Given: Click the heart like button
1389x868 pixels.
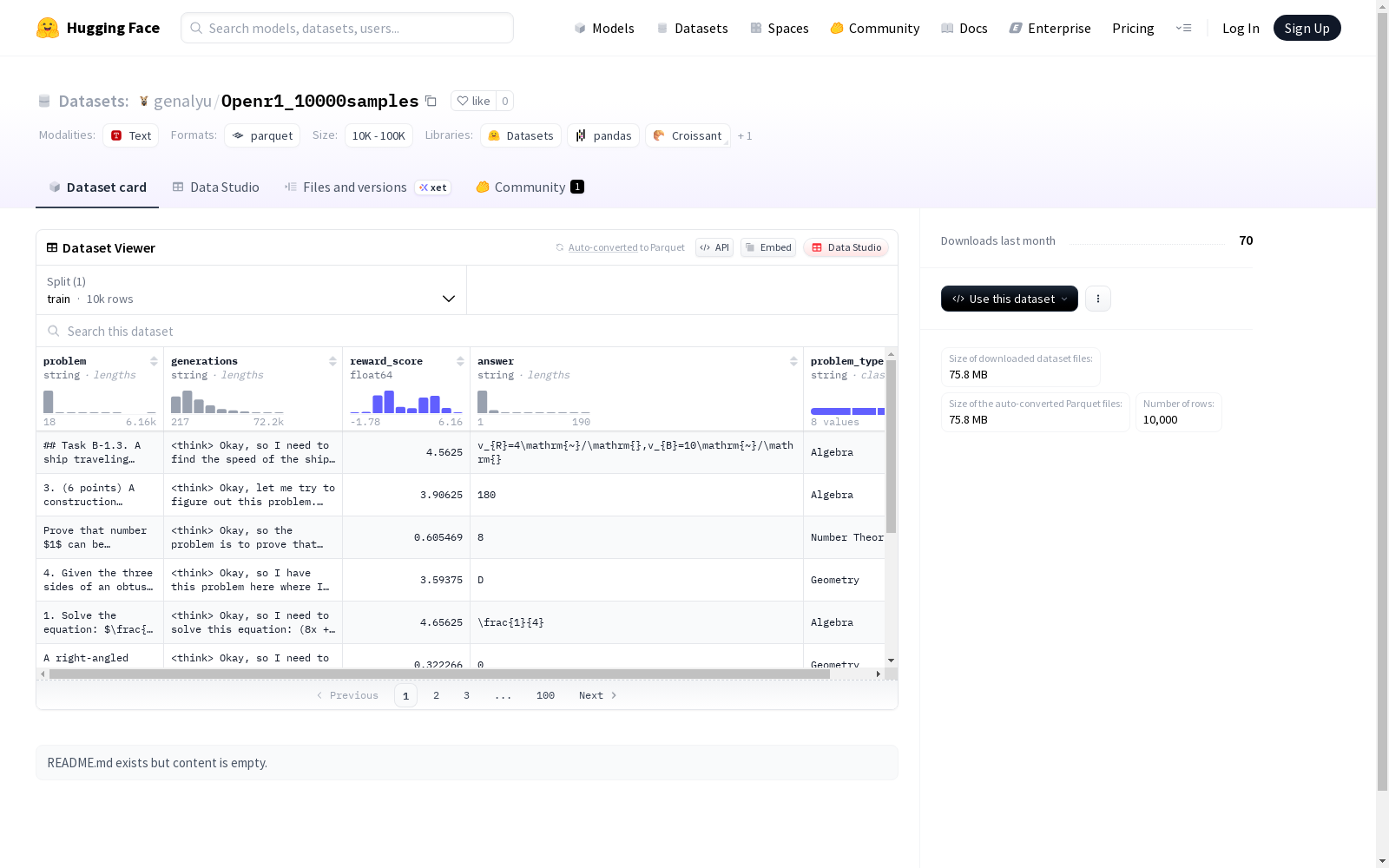Looking at the screenshot, I should [x=473, y=101].
